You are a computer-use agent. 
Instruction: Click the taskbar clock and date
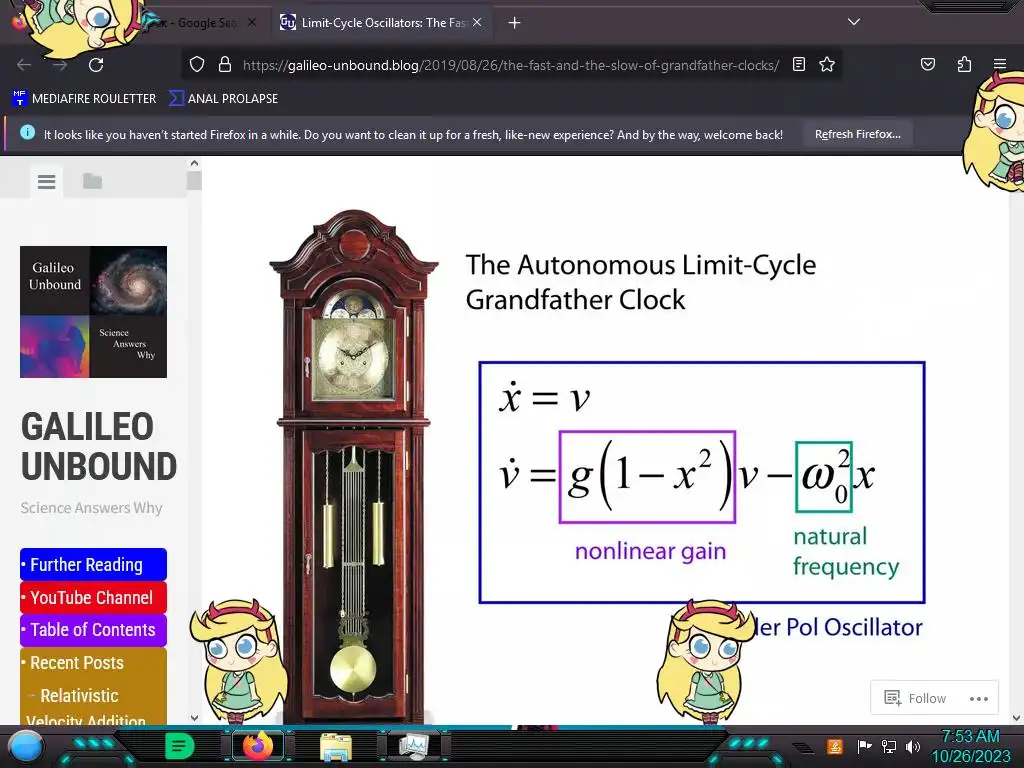pyautogui.click(x=970, y=746)
